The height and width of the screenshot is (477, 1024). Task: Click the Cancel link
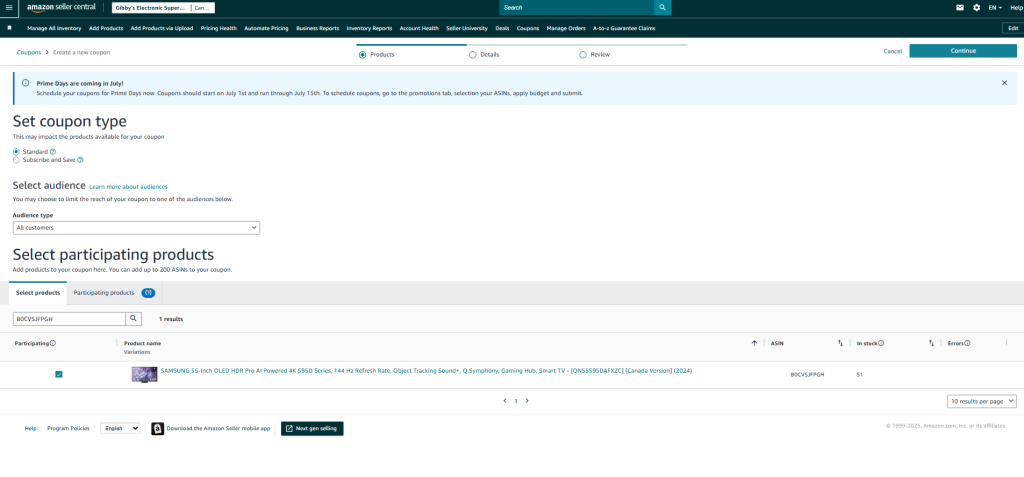click(893, 51)
